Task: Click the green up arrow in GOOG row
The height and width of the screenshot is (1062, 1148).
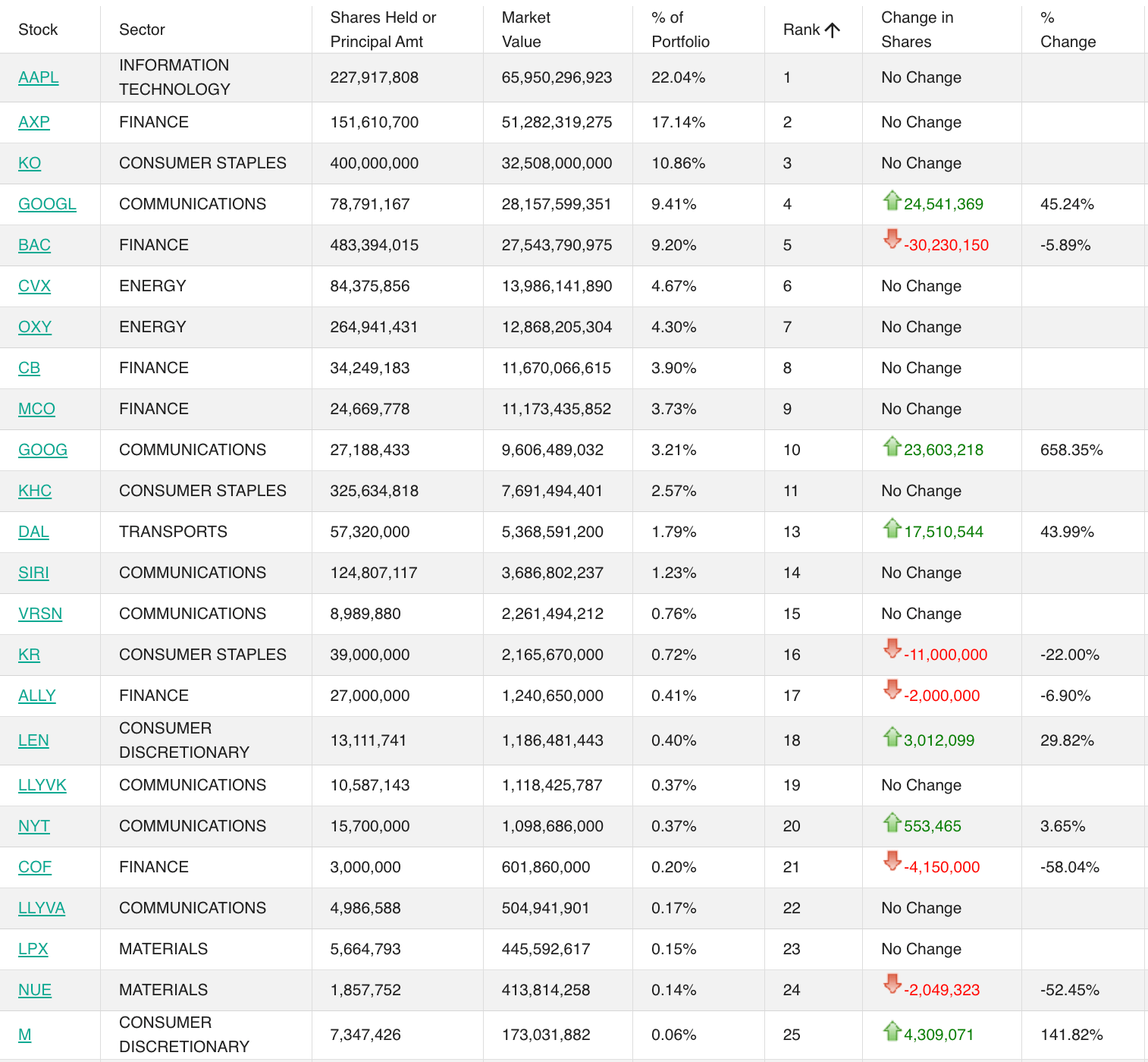Action: (x=892, y=447)
